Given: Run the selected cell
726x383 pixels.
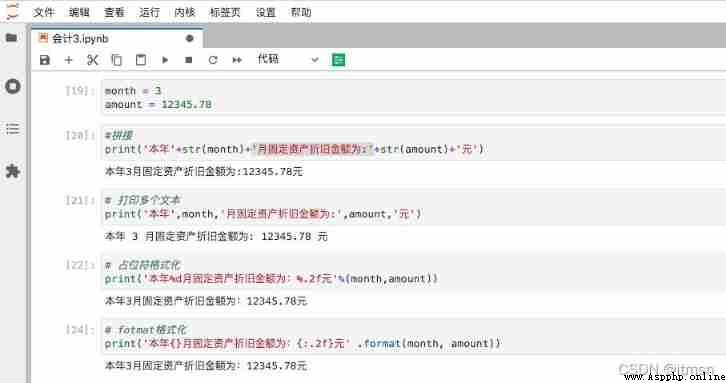Looking at the screenshot, I should coord(165,60).
